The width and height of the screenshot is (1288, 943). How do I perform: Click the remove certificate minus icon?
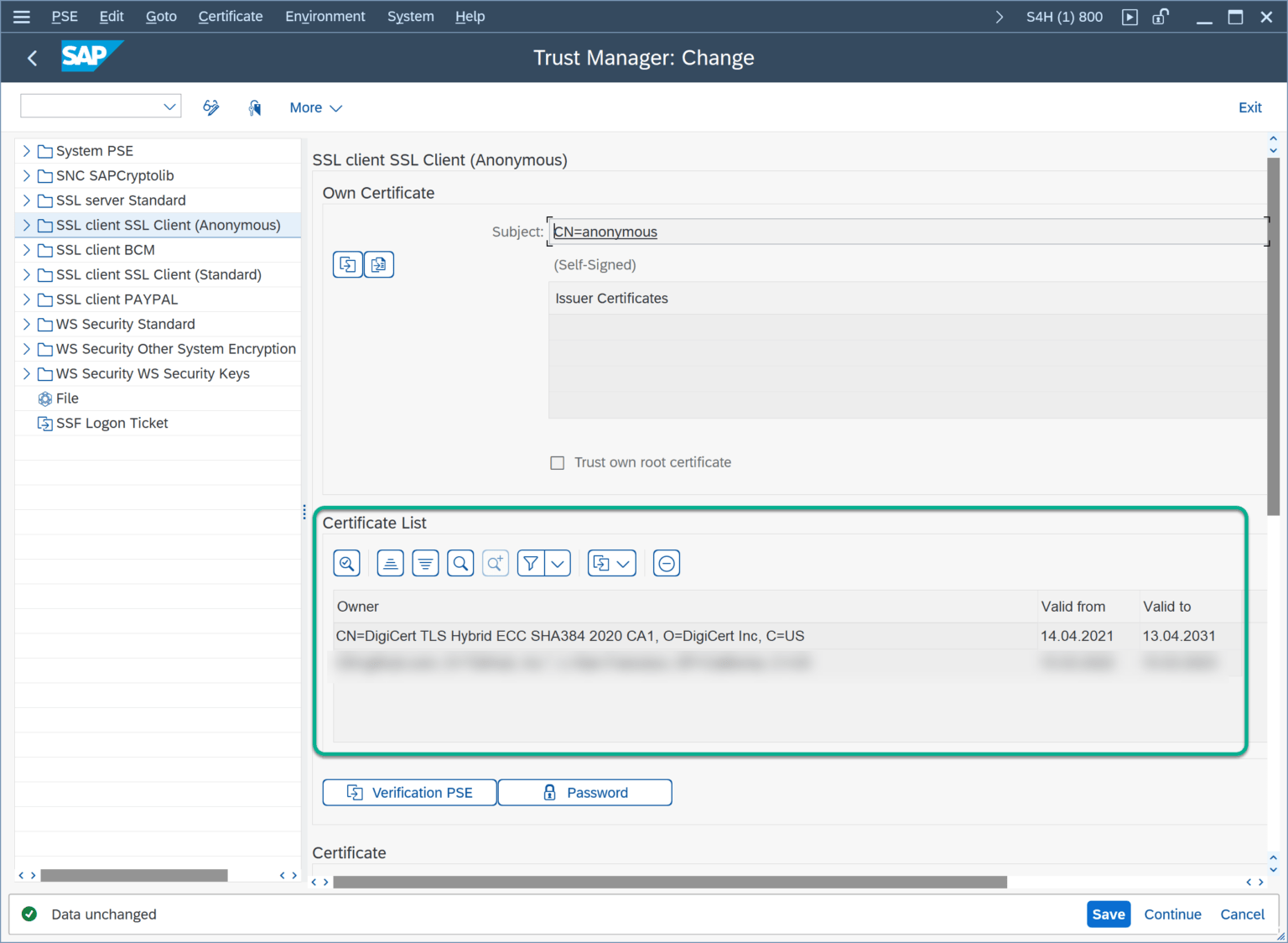[667, 563]
